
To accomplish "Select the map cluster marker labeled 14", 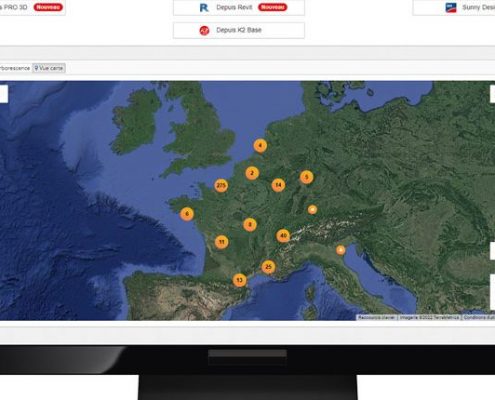I will click(x=278, y=185).
